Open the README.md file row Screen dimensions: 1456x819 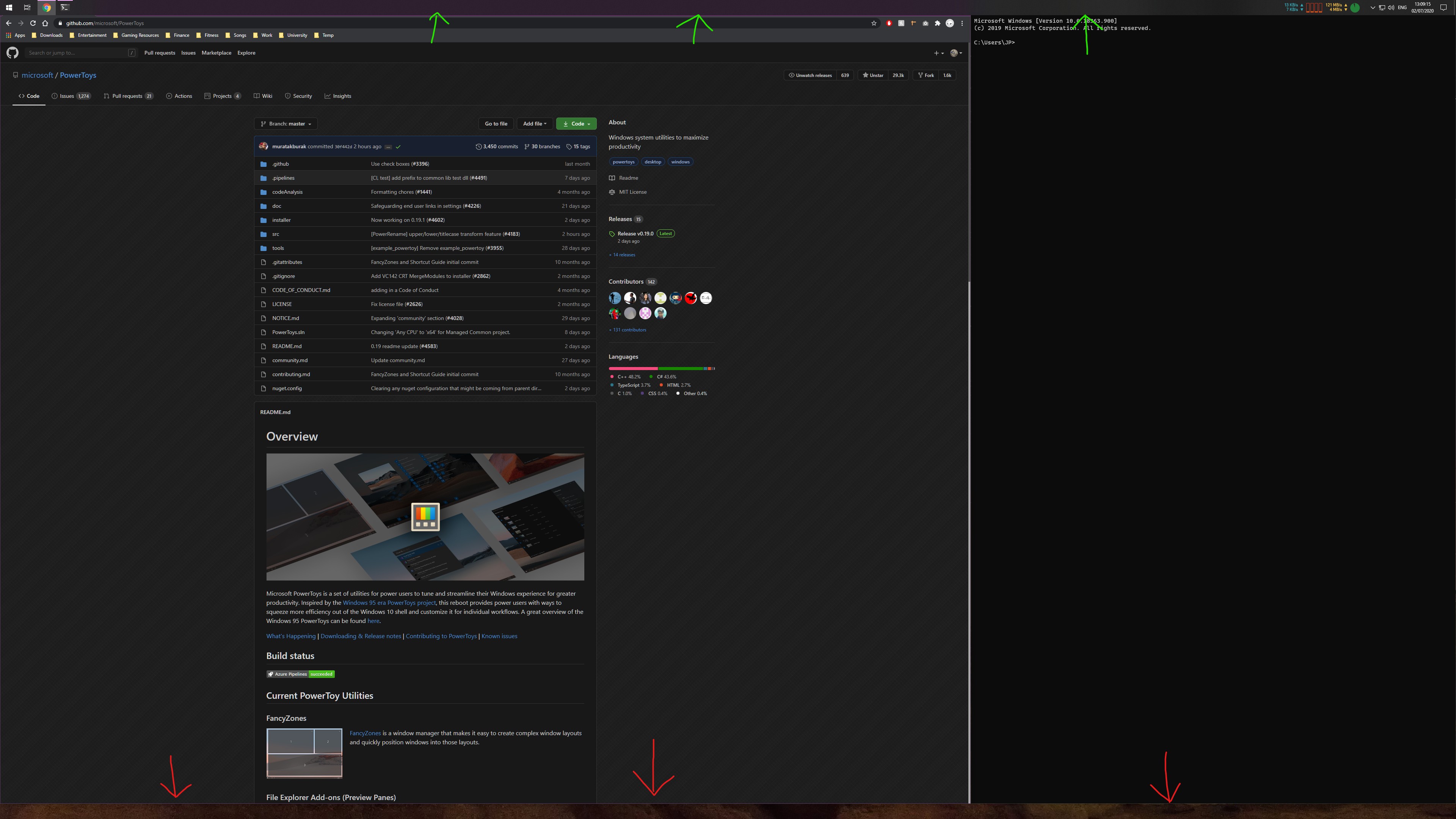click(425, 347)
